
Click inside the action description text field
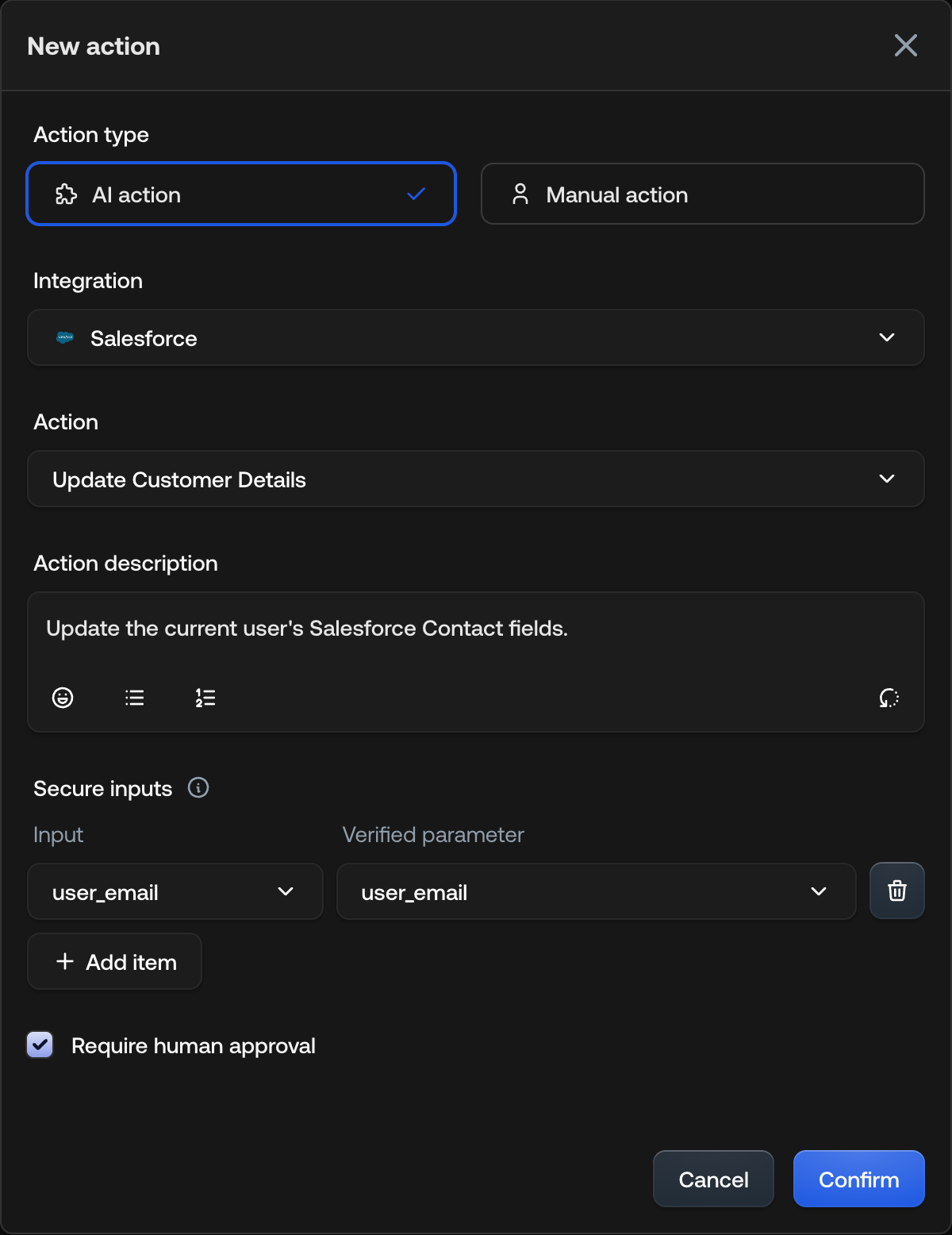point(476,628)
